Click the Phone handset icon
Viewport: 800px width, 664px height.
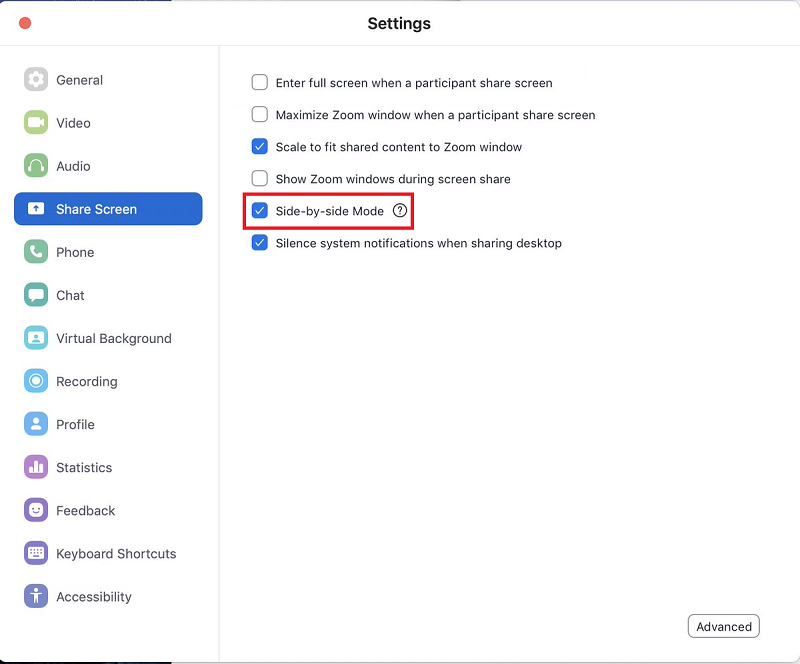[x=36, y=252]
